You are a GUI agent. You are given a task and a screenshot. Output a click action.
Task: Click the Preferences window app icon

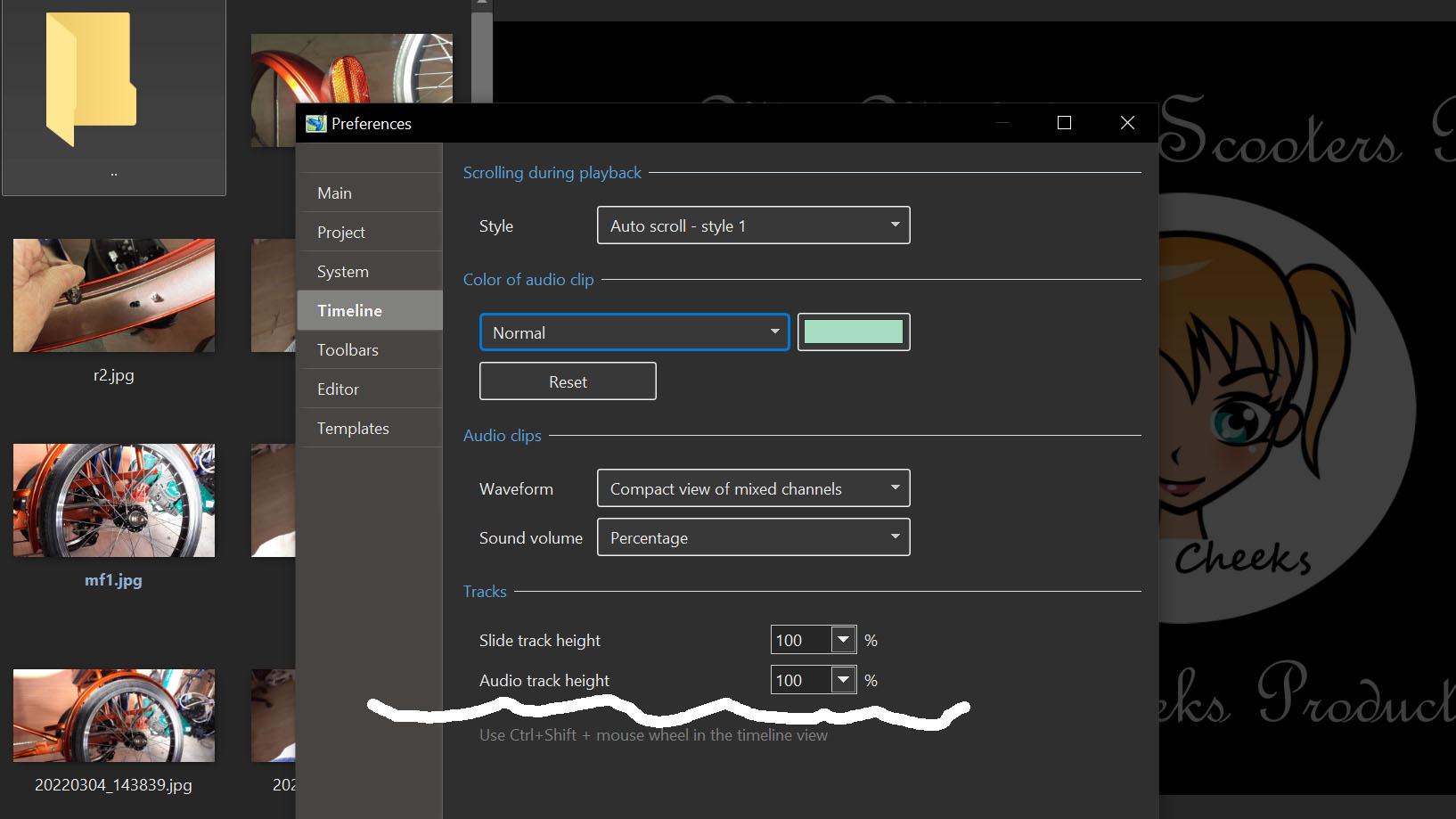[x=315, y=124]
